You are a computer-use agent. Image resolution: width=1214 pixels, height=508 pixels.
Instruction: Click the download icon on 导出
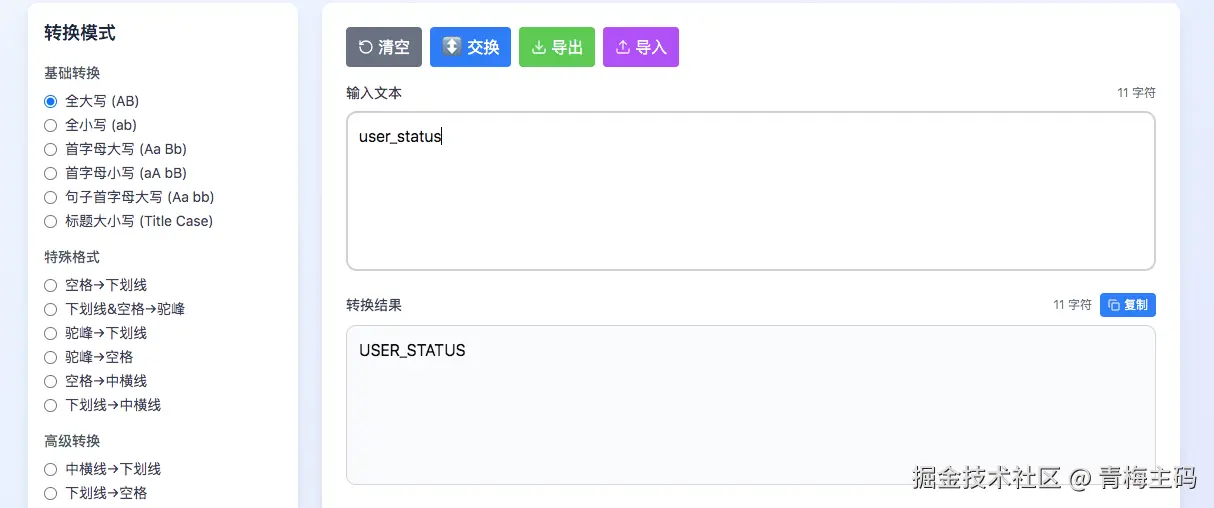point(538,47)
